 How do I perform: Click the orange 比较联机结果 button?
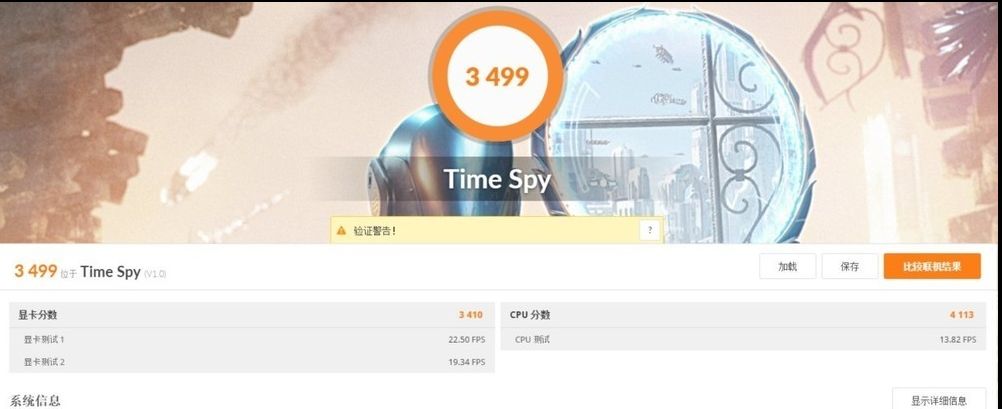point(932,266)
